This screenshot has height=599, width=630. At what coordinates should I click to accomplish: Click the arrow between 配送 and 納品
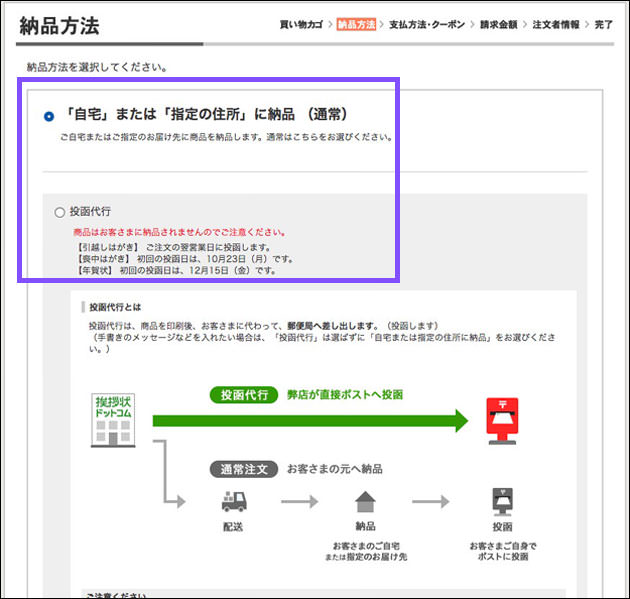point(300,501)
